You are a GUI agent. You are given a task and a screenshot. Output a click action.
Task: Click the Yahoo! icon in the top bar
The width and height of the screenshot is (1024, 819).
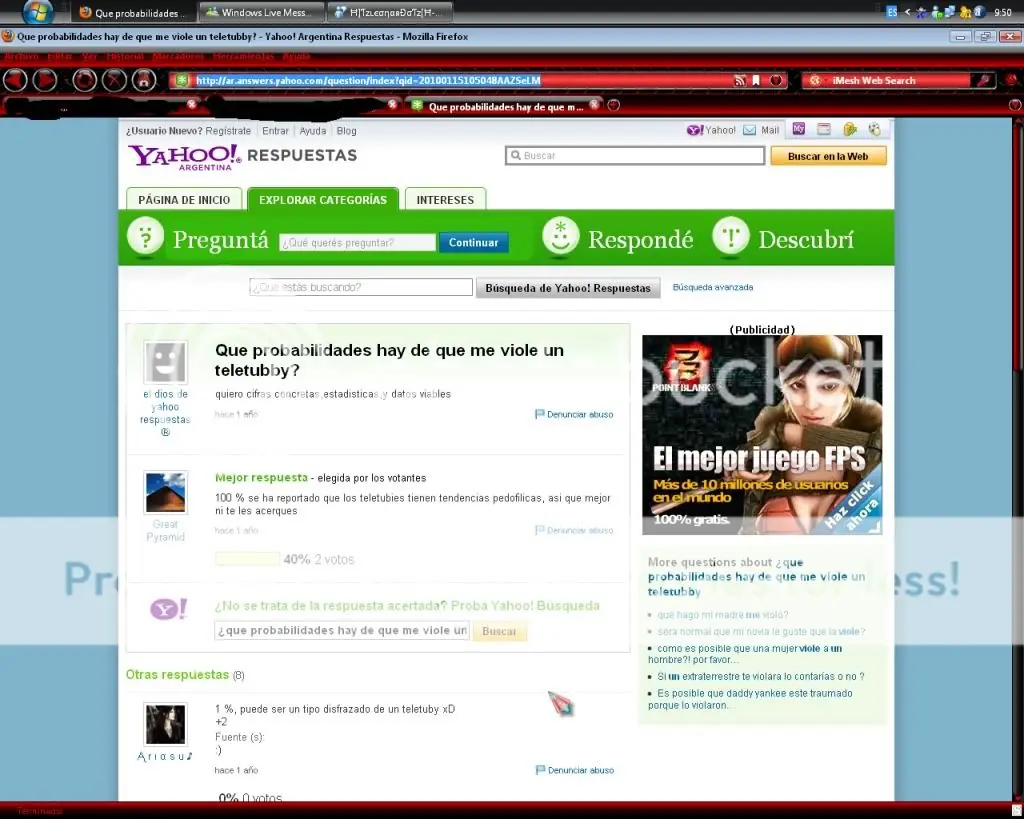[x=695, y=130]
